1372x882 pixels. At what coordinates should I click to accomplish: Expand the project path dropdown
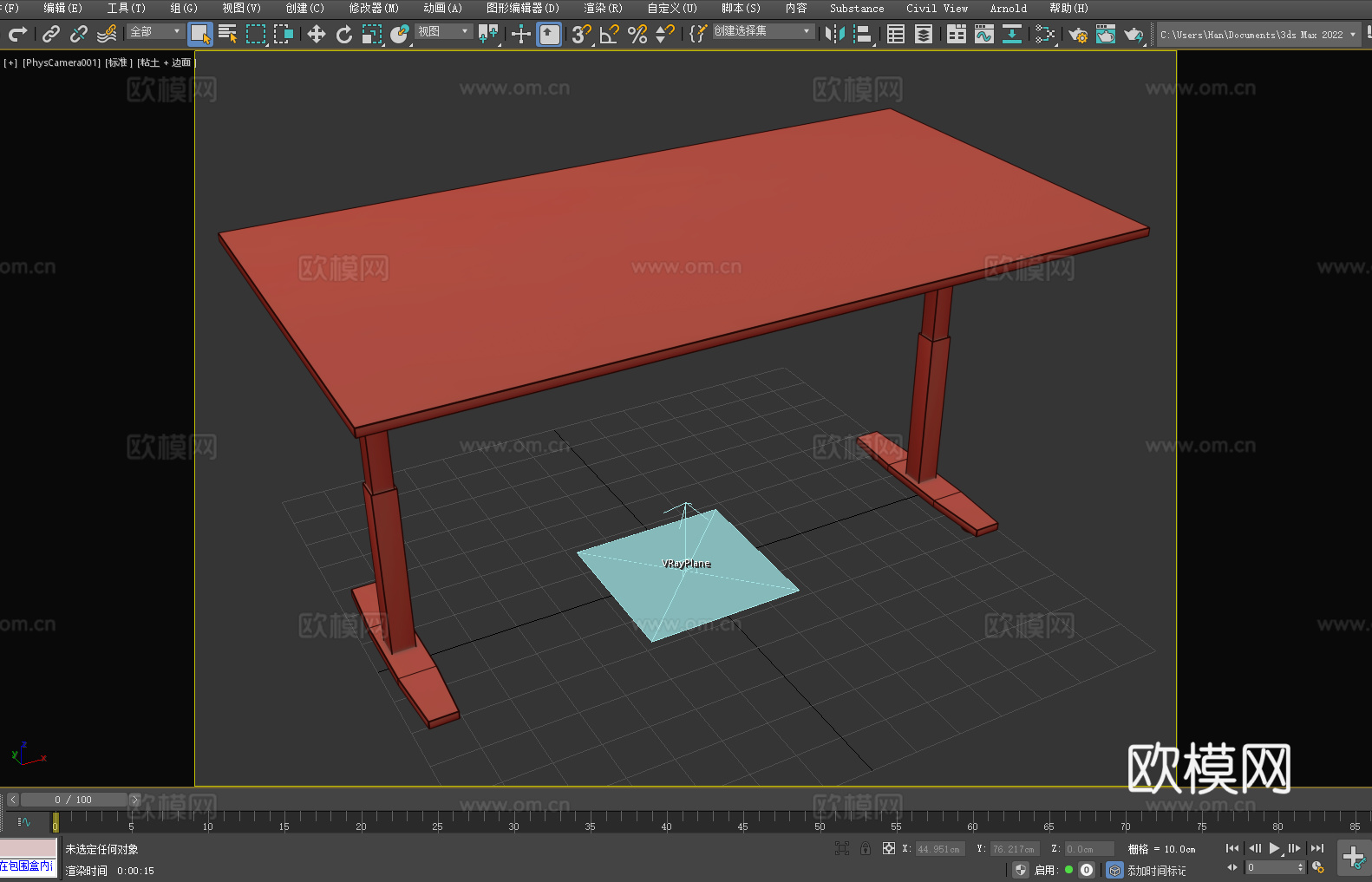pyautogui.click(x=1352, y=35)
